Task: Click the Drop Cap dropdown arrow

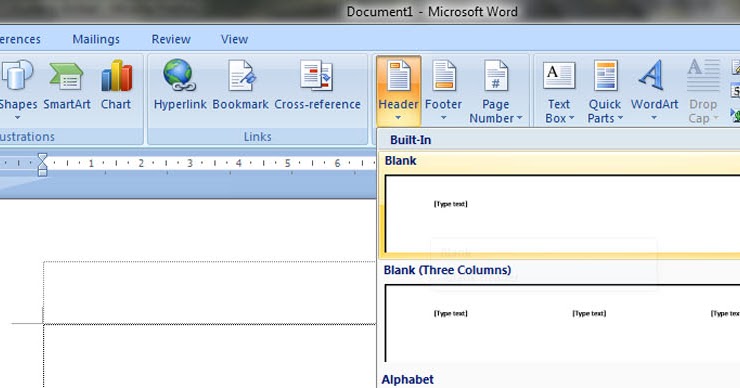Action: tap(715, 118)
